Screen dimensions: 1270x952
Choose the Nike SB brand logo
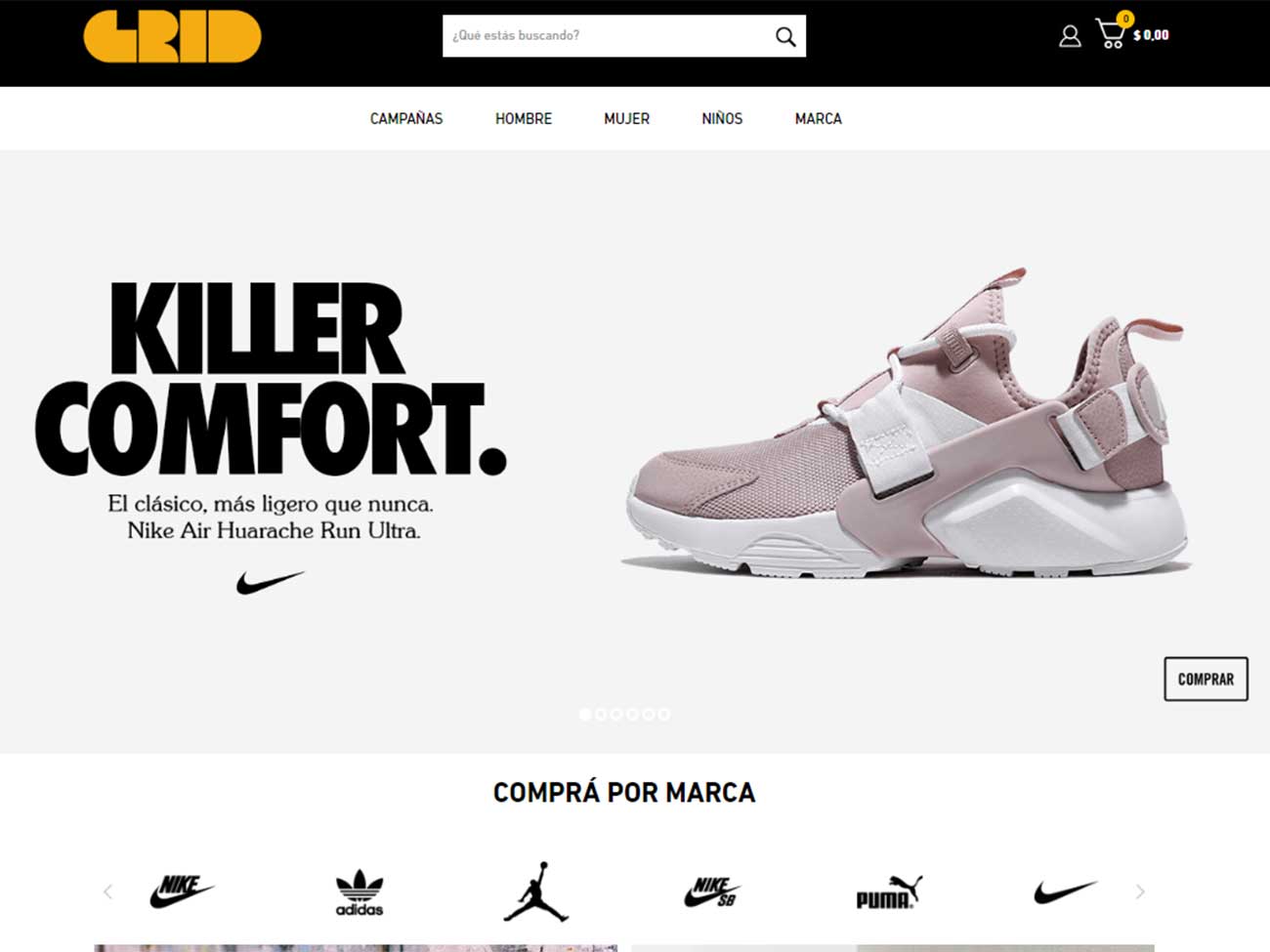(711, 891)
